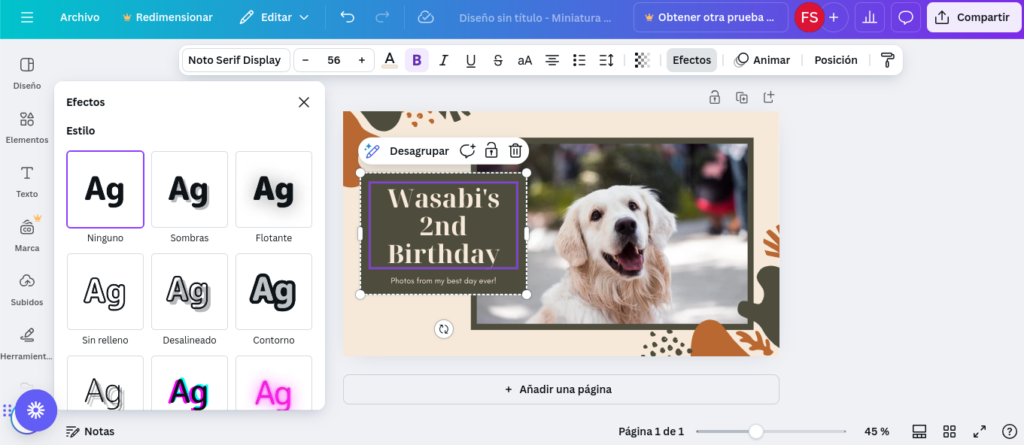Toggle uppercase aA setting
Image resolution: width=1024 pixels, height=445 pixels.
click(525, 60)
